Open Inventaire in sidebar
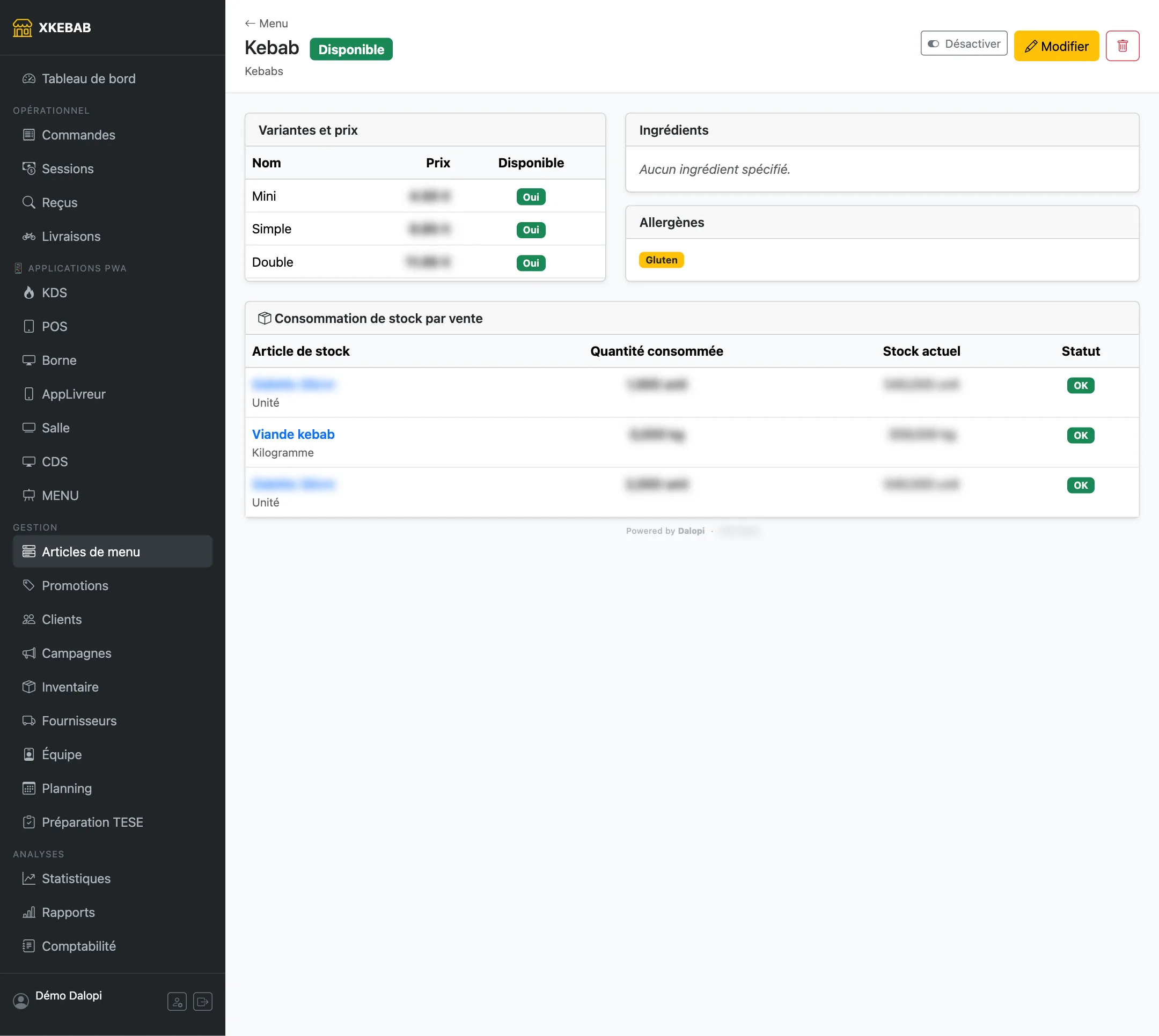1159x1036 pixels. point(113,687)
